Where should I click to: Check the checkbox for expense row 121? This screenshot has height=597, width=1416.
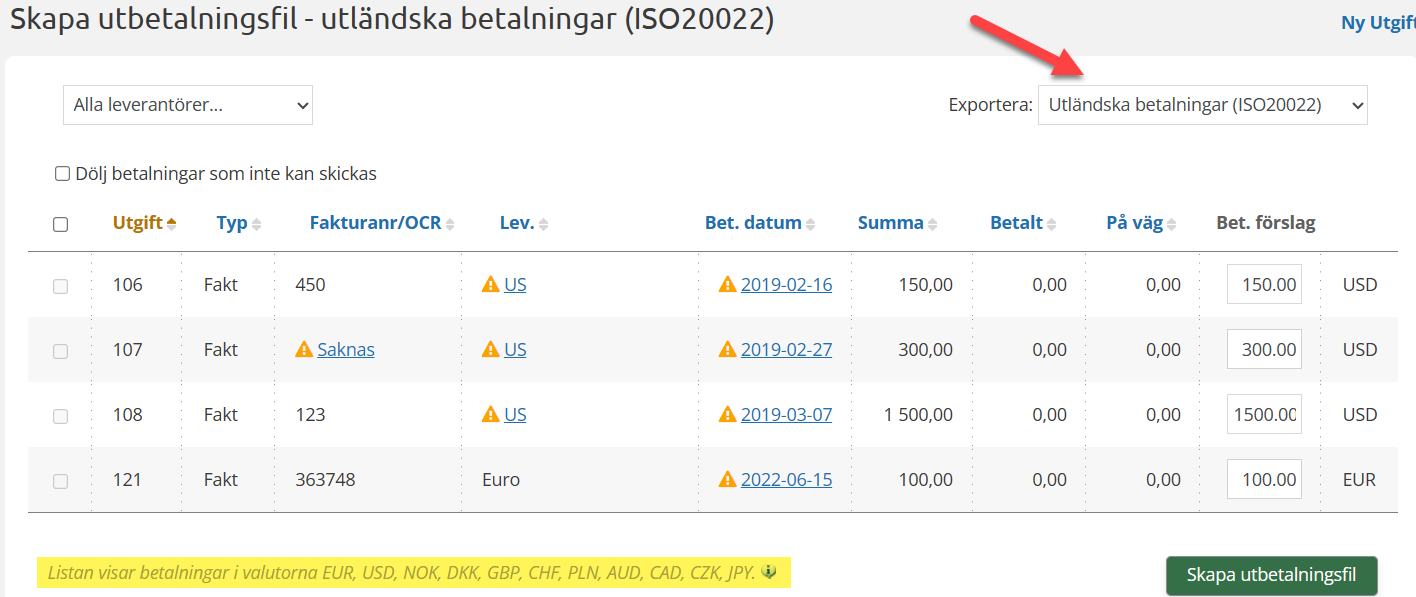tap(60, 481)
